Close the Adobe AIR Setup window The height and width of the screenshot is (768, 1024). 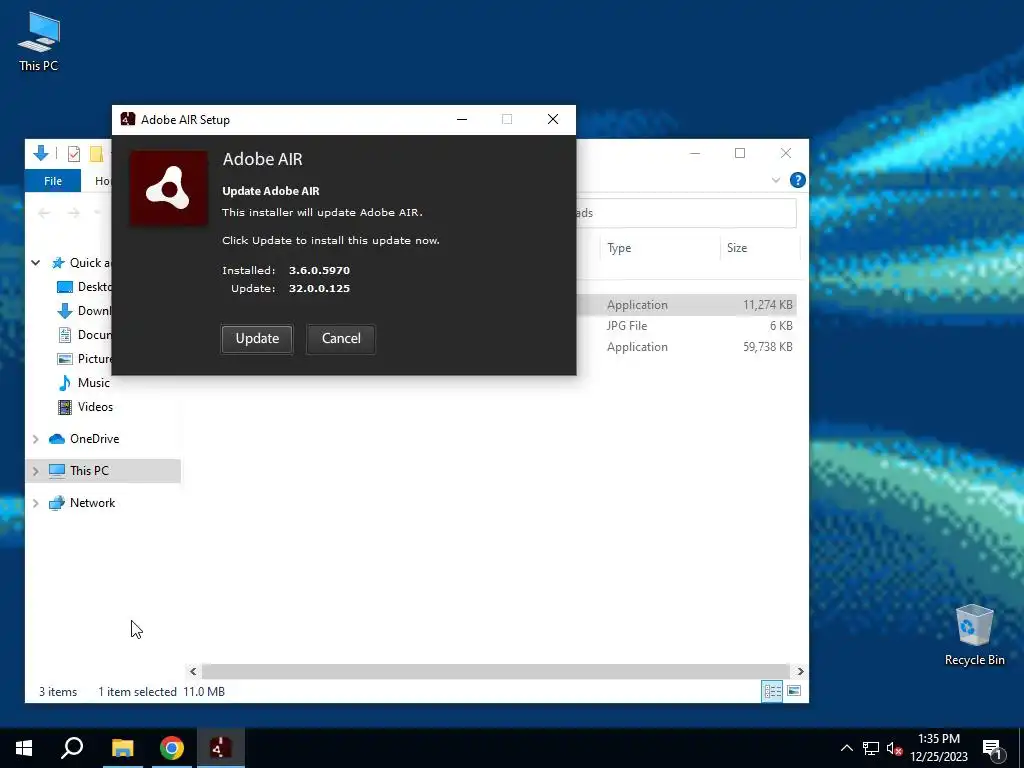(x=552, y=120)
